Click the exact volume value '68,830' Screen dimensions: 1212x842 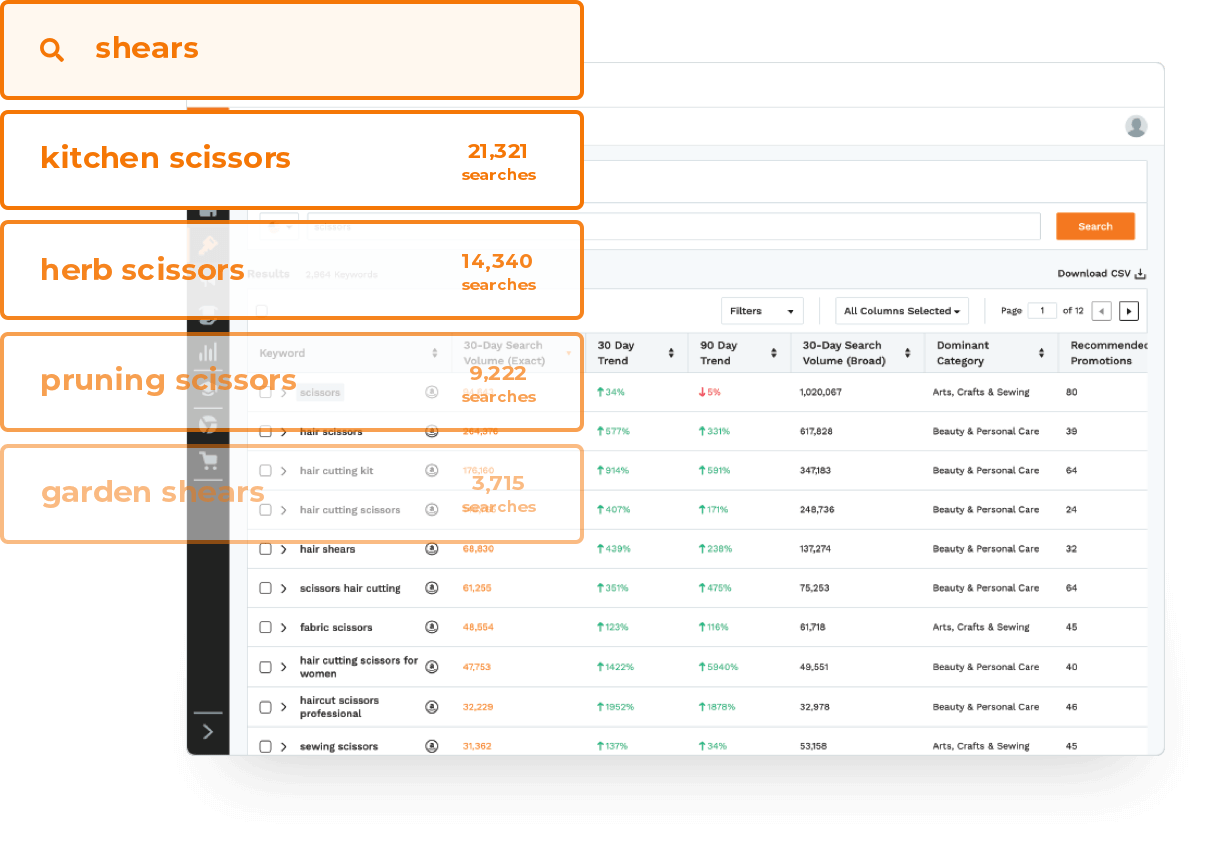[478, 549]
